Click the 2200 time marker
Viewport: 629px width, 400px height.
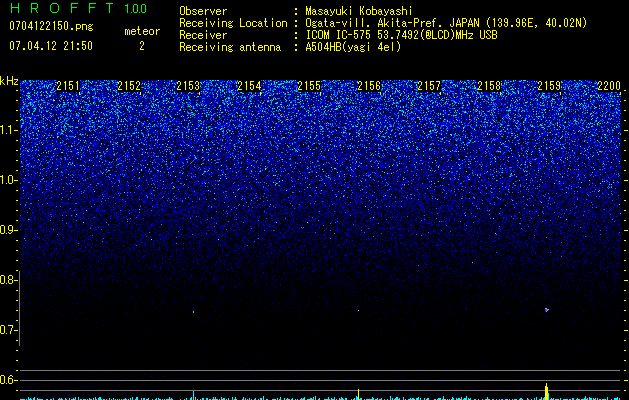[x=609, y=86]
